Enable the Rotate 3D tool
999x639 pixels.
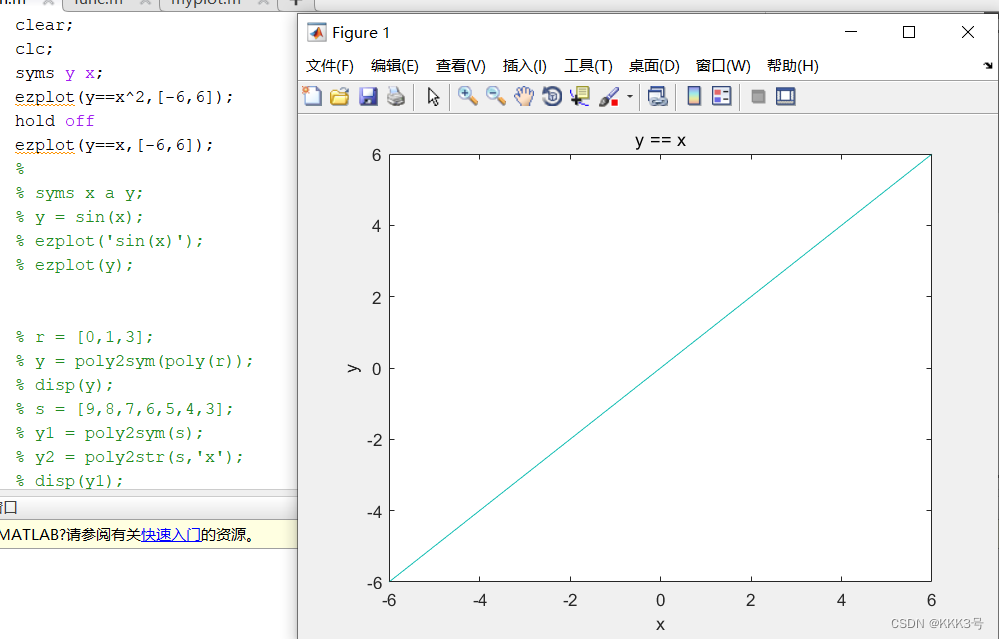click(x=552, y=96)
